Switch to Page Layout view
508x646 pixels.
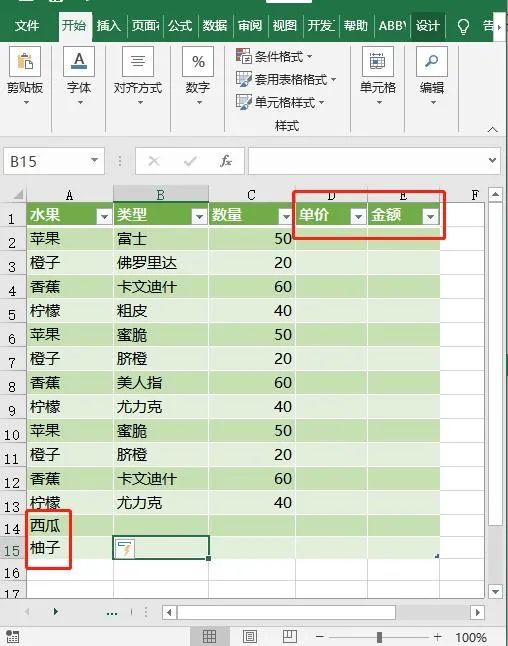coord(250,637)
